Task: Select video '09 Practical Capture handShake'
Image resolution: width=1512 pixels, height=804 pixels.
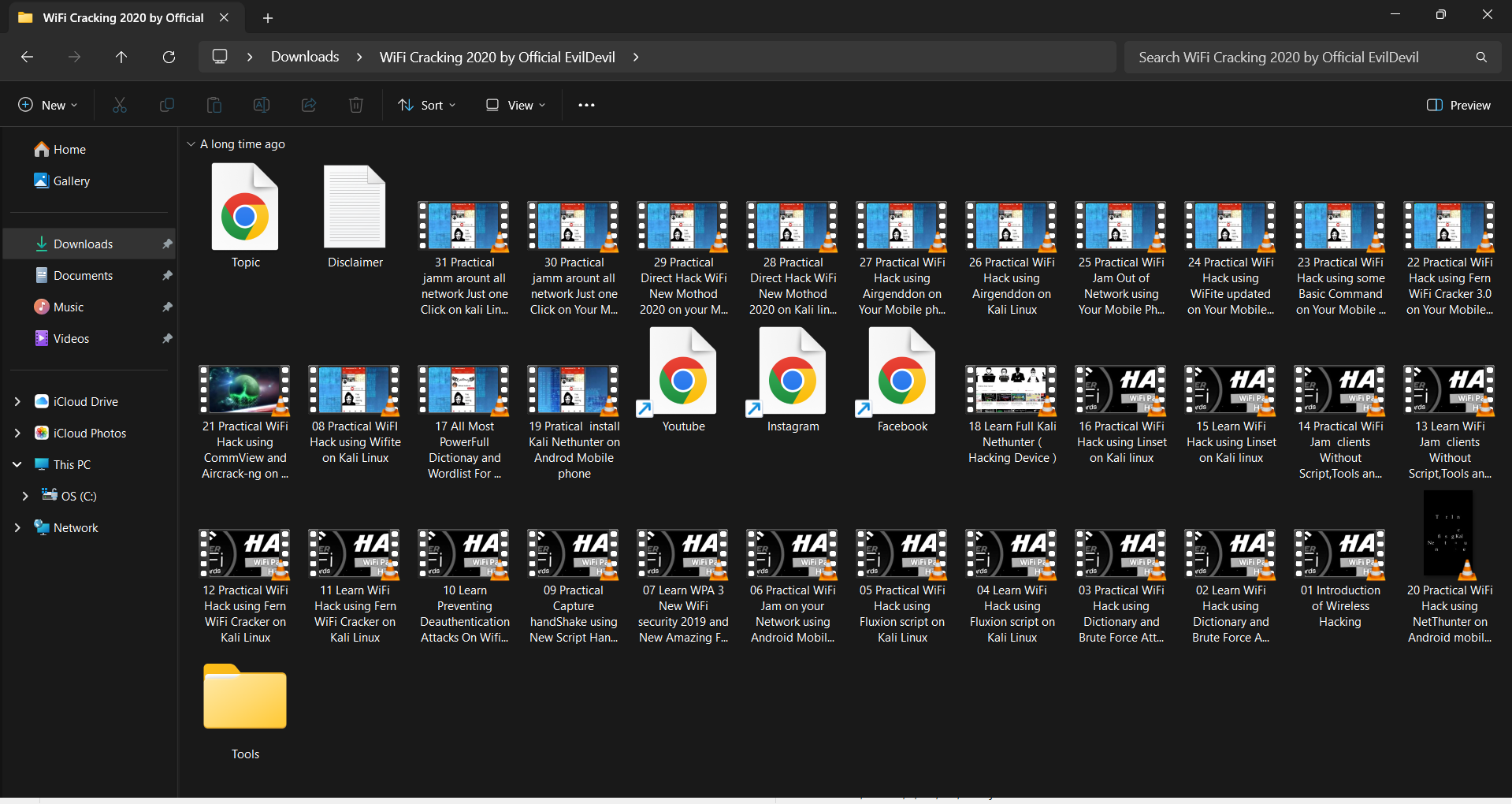Action: coord(574,586)
